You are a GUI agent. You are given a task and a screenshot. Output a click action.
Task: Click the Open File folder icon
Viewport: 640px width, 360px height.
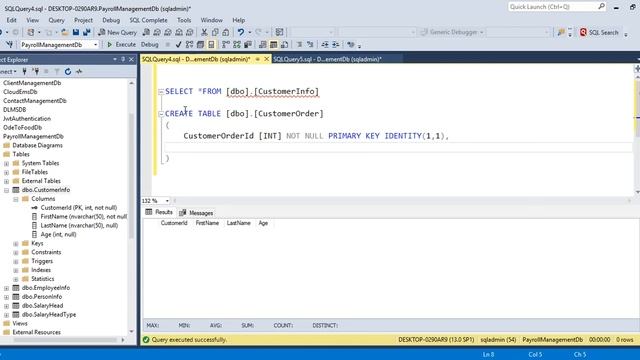[x=64, y=32]
